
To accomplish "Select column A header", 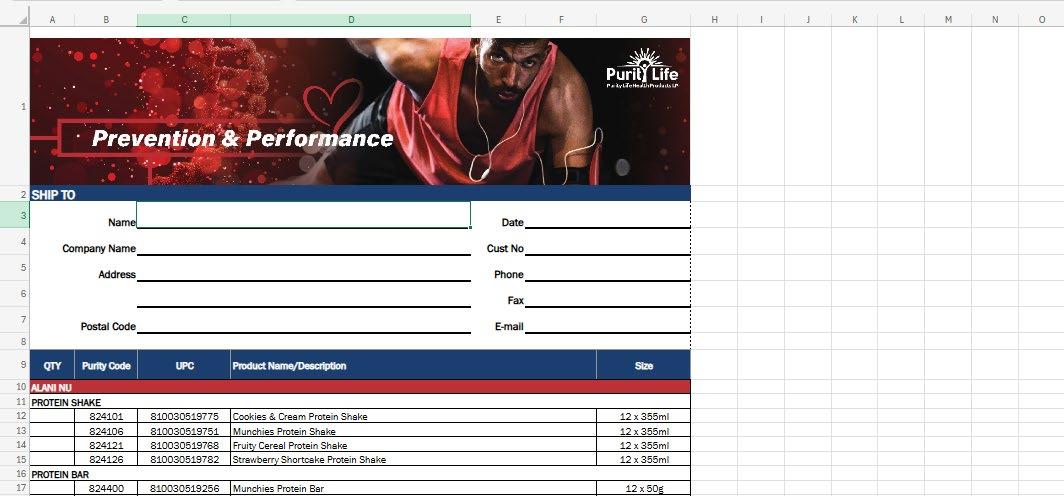I will click(x=52, y=20).
